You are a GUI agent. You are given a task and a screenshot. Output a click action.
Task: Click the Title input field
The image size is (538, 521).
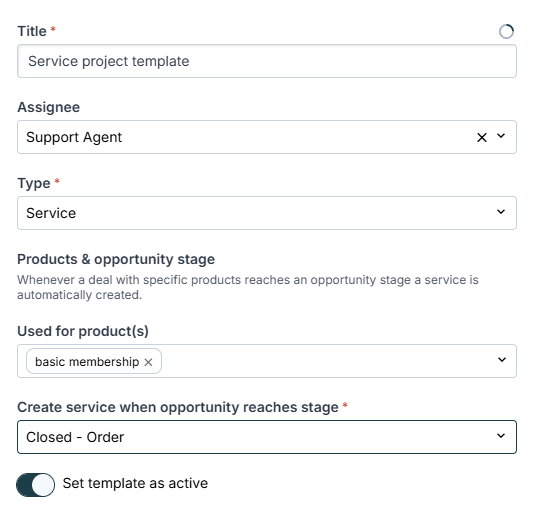267,61
